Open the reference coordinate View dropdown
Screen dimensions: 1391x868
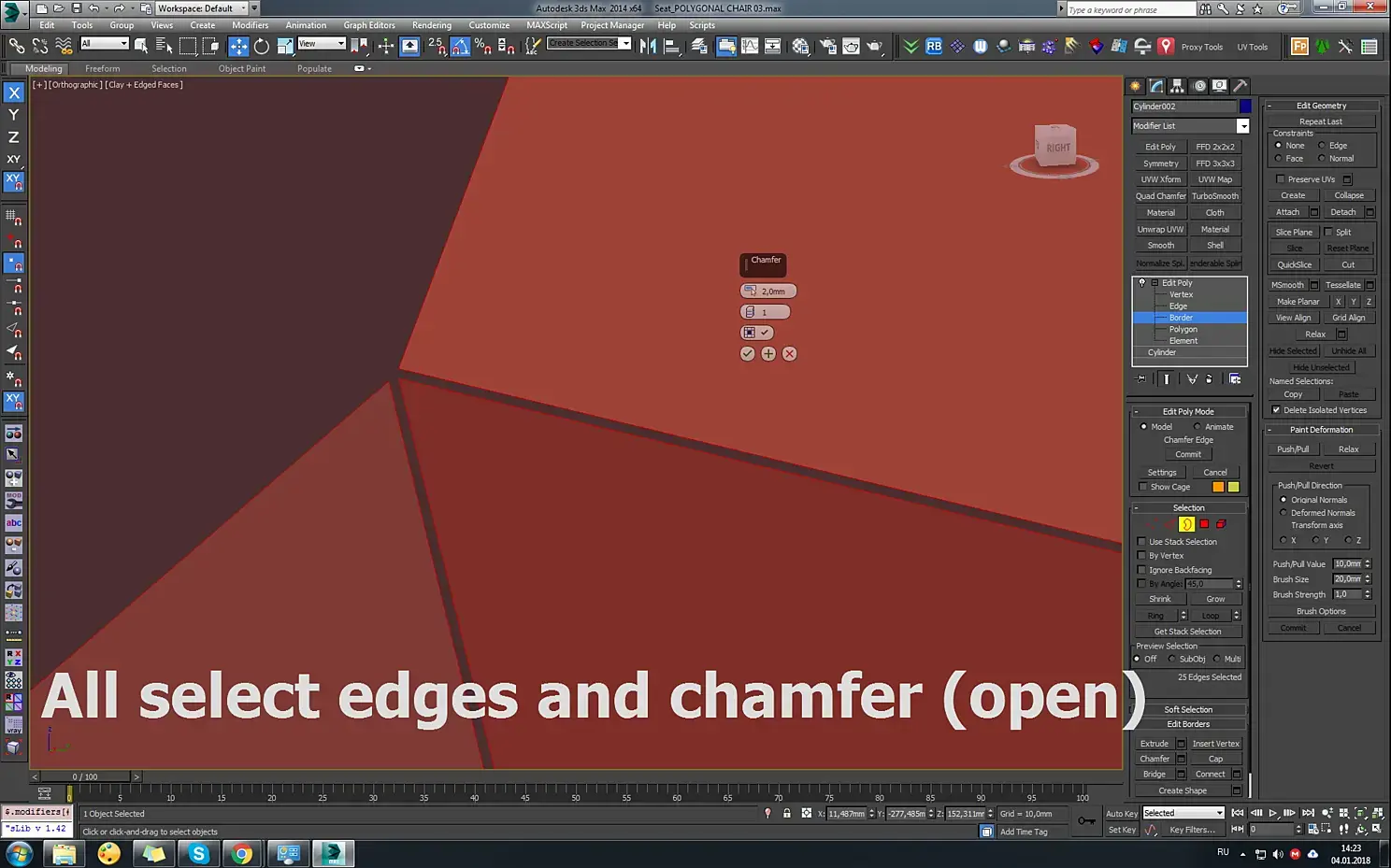click(322, 44)
